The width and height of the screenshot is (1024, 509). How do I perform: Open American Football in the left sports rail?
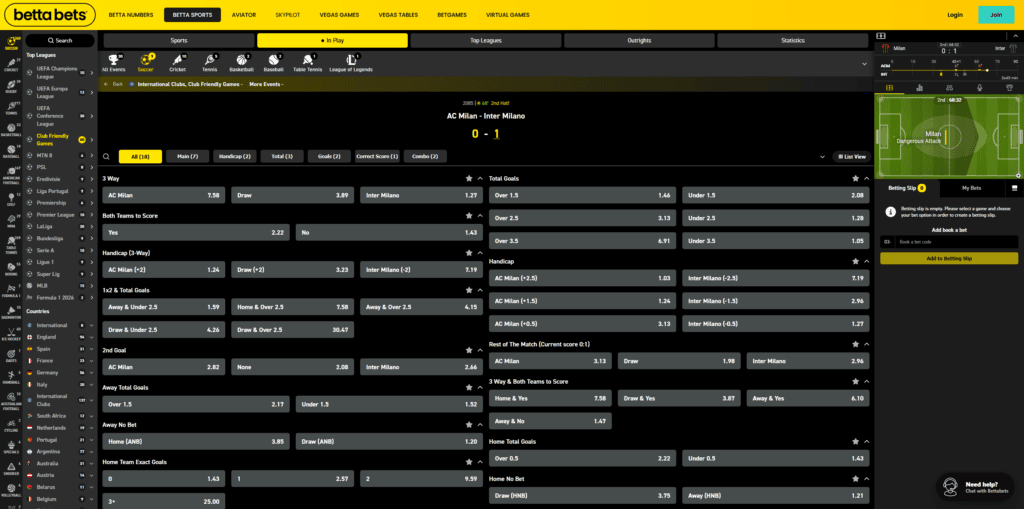(x=10, y=174)
